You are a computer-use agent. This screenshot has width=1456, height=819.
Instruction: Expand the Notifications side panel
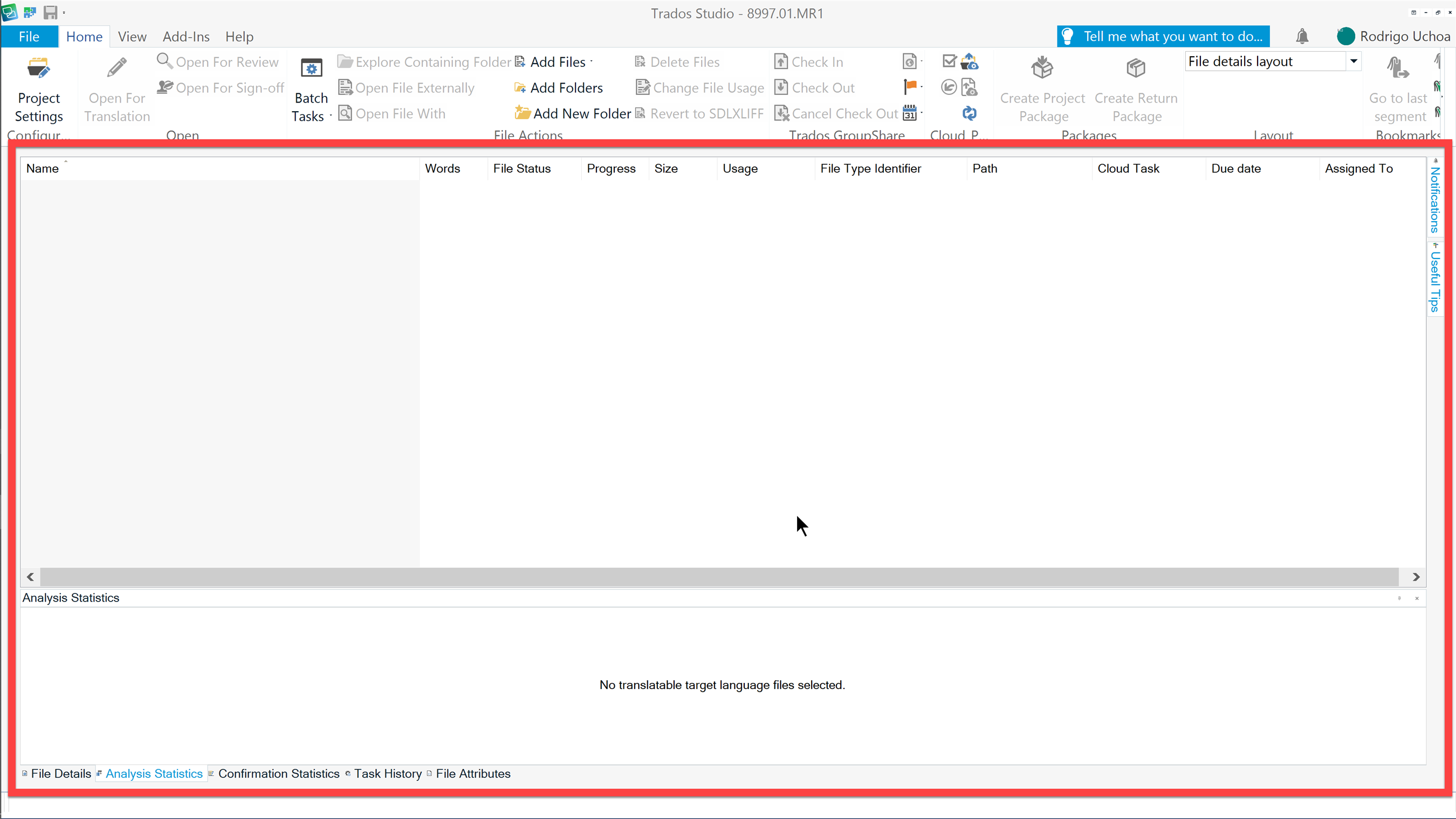(1434, 198)
